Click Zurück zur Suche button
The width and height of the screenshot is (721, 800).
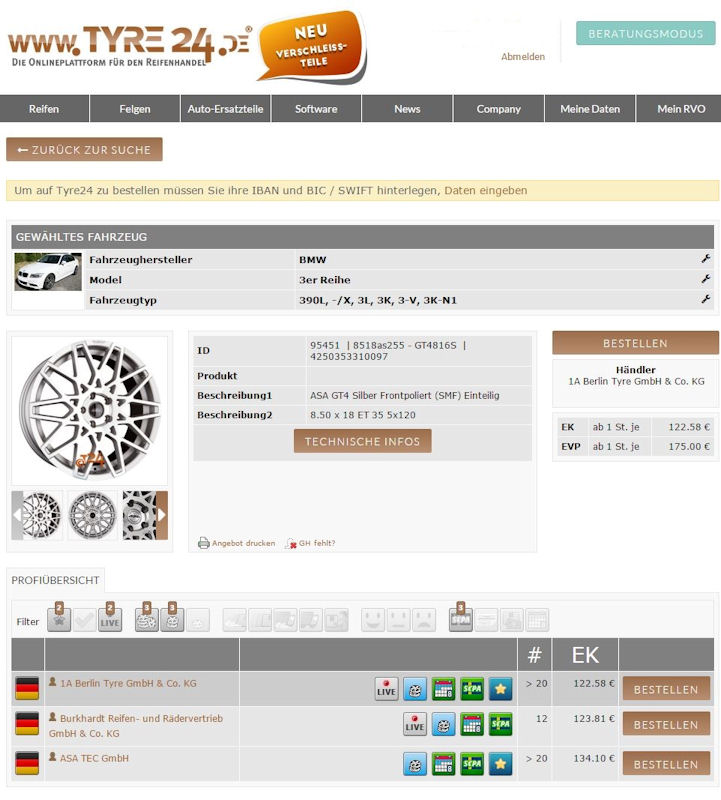click(84, 149)
